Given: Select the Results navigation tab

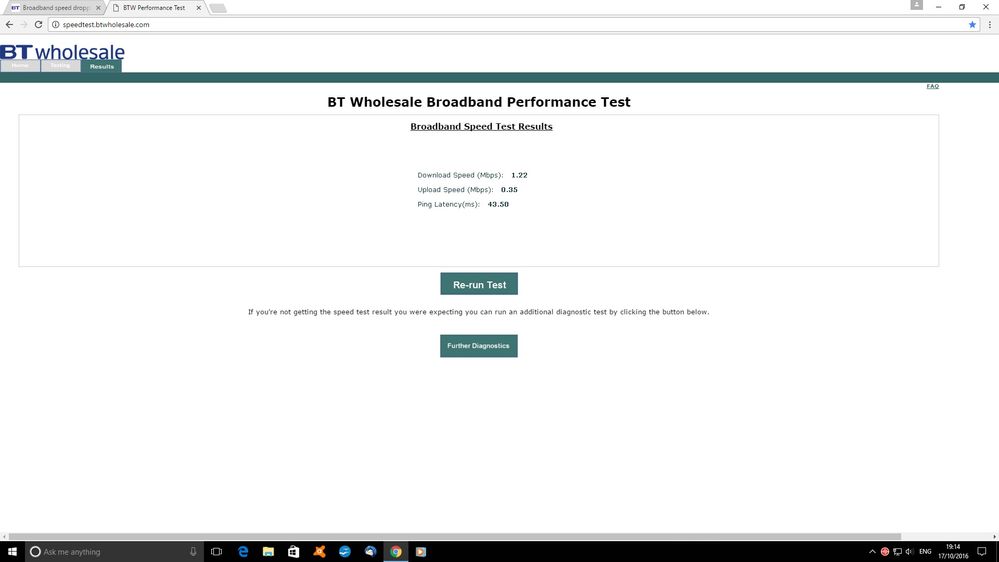Looking at the screenshot, I should pos(101,66).
